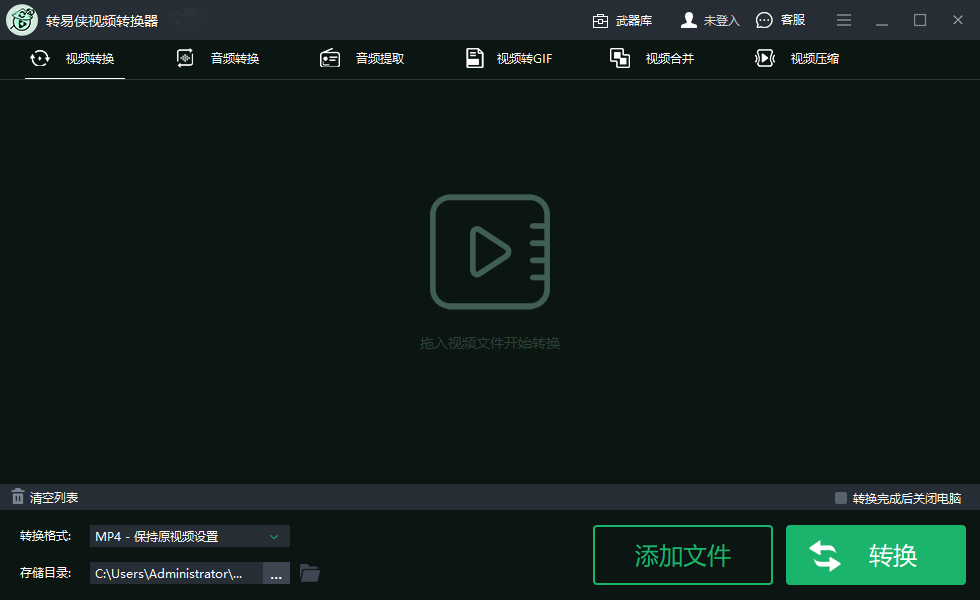The height and width of the screenshot is (600, 980).
Task: Click the trash icon to clear list
Action: pyautogui.click(x=17, y=496)
